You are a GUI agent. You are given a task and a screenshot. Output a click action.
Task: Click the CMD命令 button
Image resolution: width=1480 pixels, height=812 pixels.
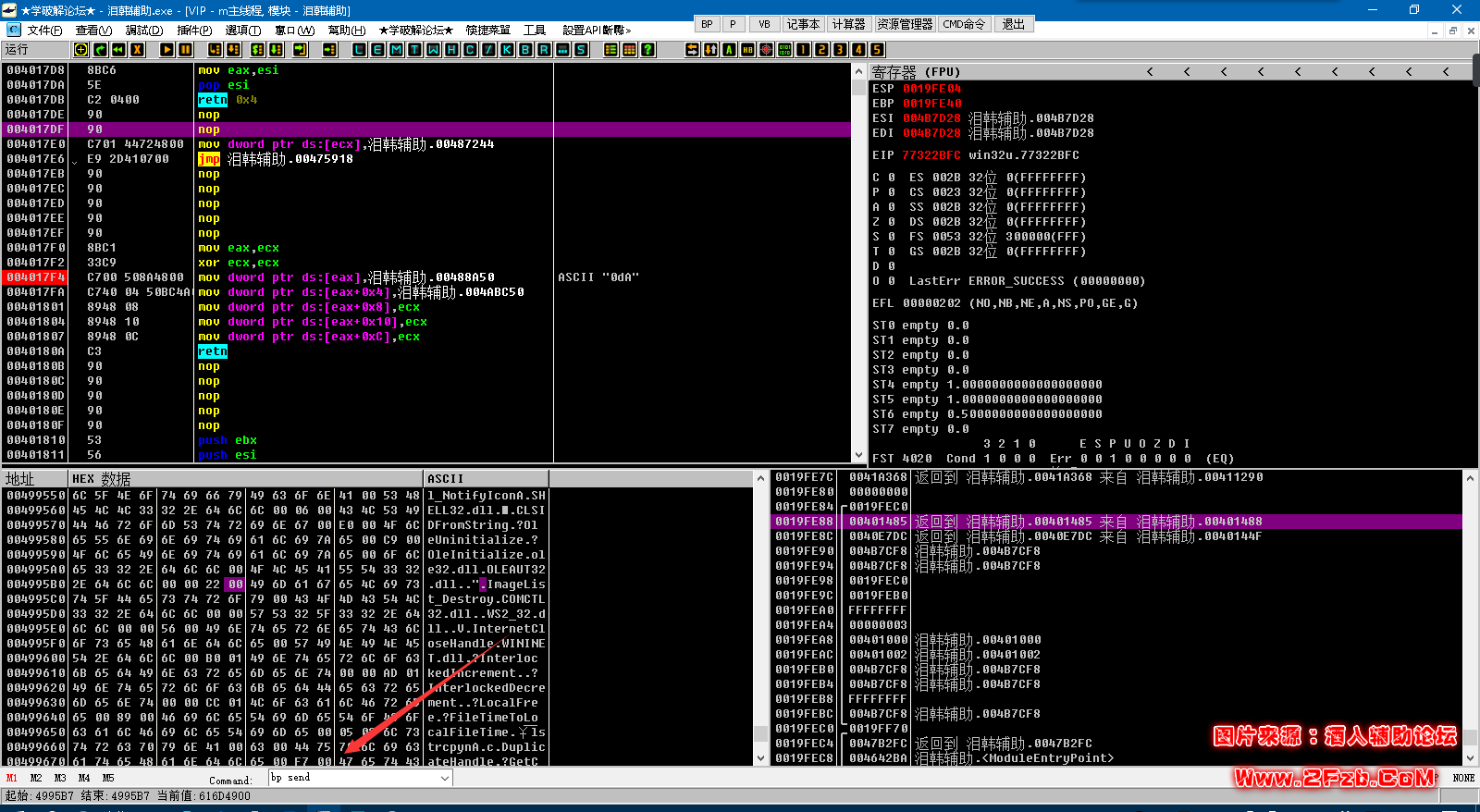click(x=964, y=24)
